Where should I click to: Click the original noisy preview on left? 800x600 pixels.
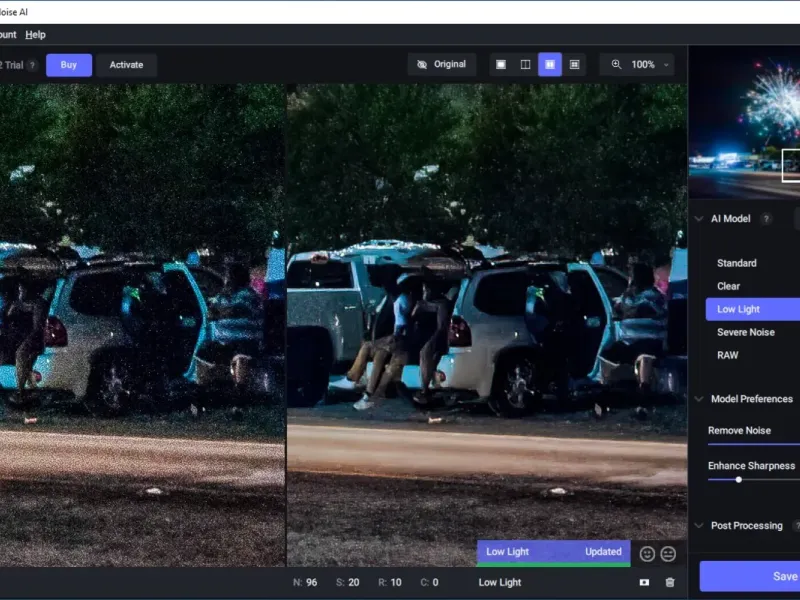point(142,325)
